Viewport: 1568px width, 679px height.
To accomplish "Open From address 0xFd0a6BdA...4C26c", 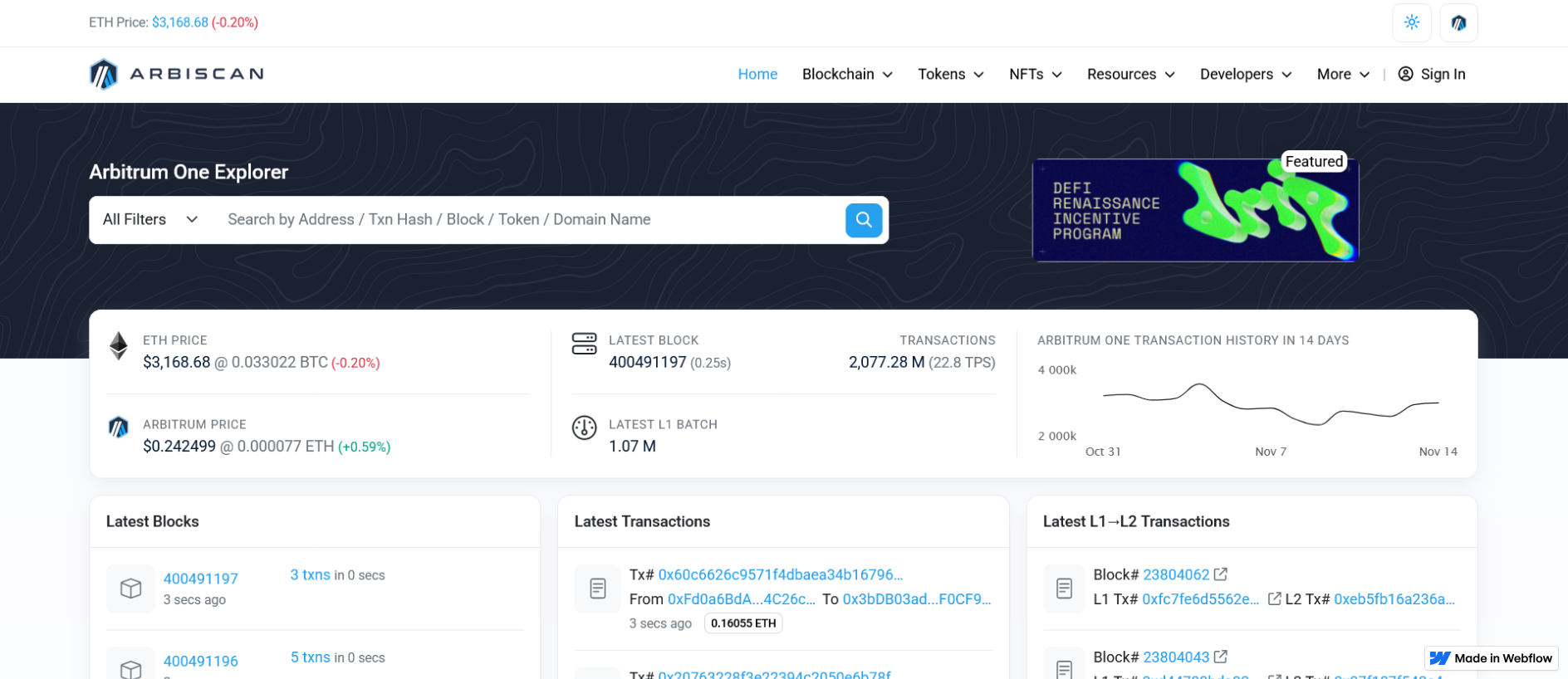I will 742,599.
